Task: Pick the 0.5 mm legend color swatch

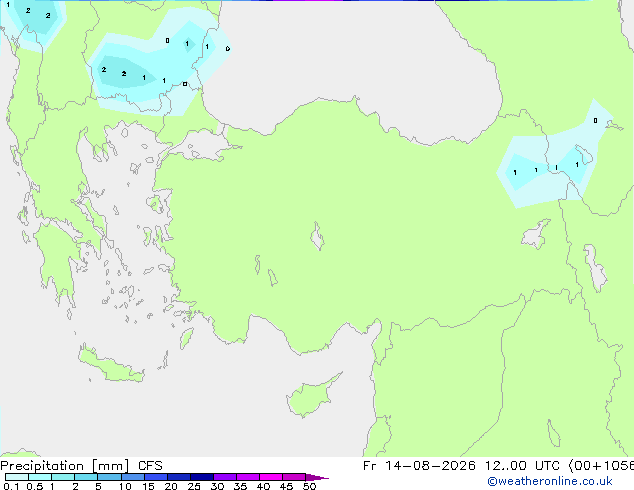Action: click(40, 477)
